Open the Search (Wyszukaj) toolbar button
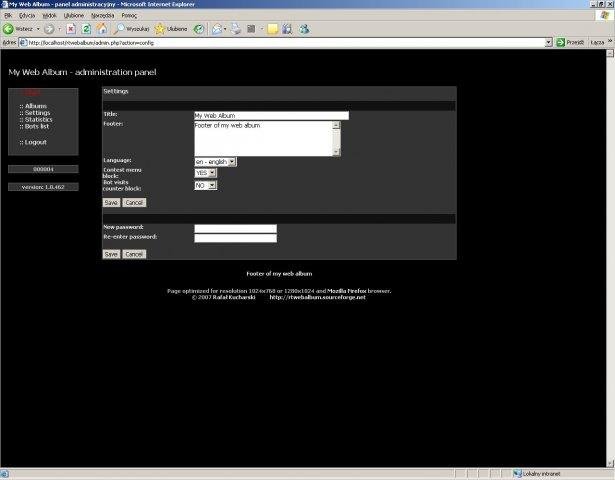This screenshot has width=615, height=480. [131, 29]
